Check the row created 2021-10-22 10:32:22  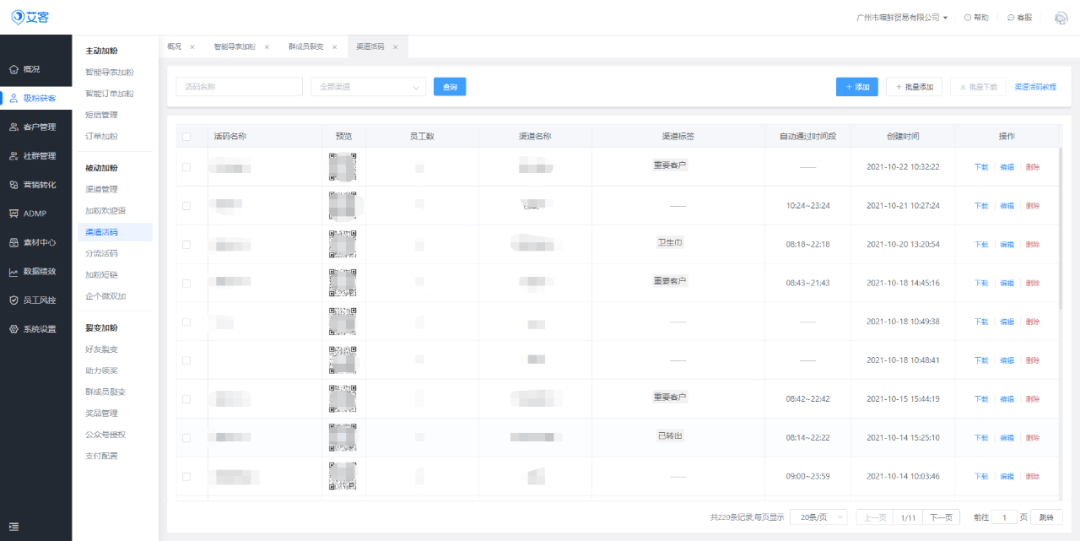pyautogui.click(x=187, y=167)
